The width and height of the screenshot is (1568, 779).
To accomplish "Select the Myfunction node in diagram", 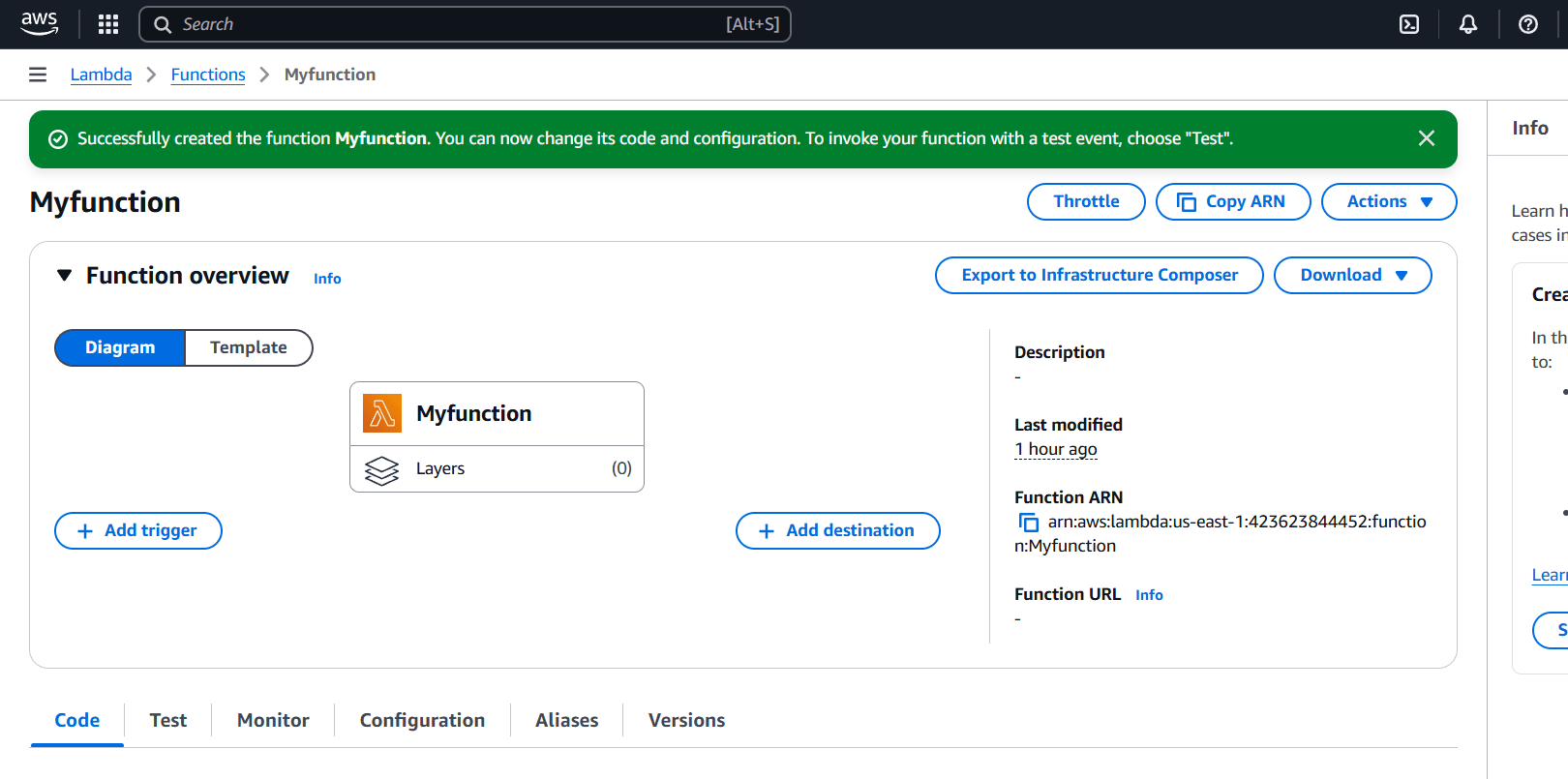I will pos(497,414).
